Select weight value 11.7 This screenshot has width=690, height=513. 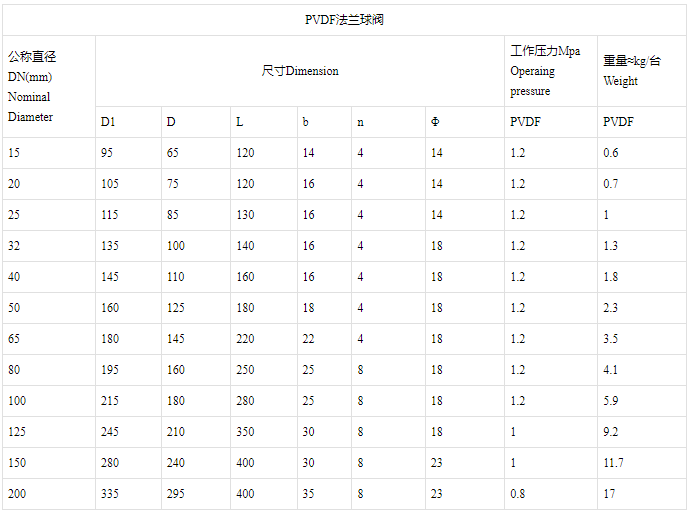[613, 462]
